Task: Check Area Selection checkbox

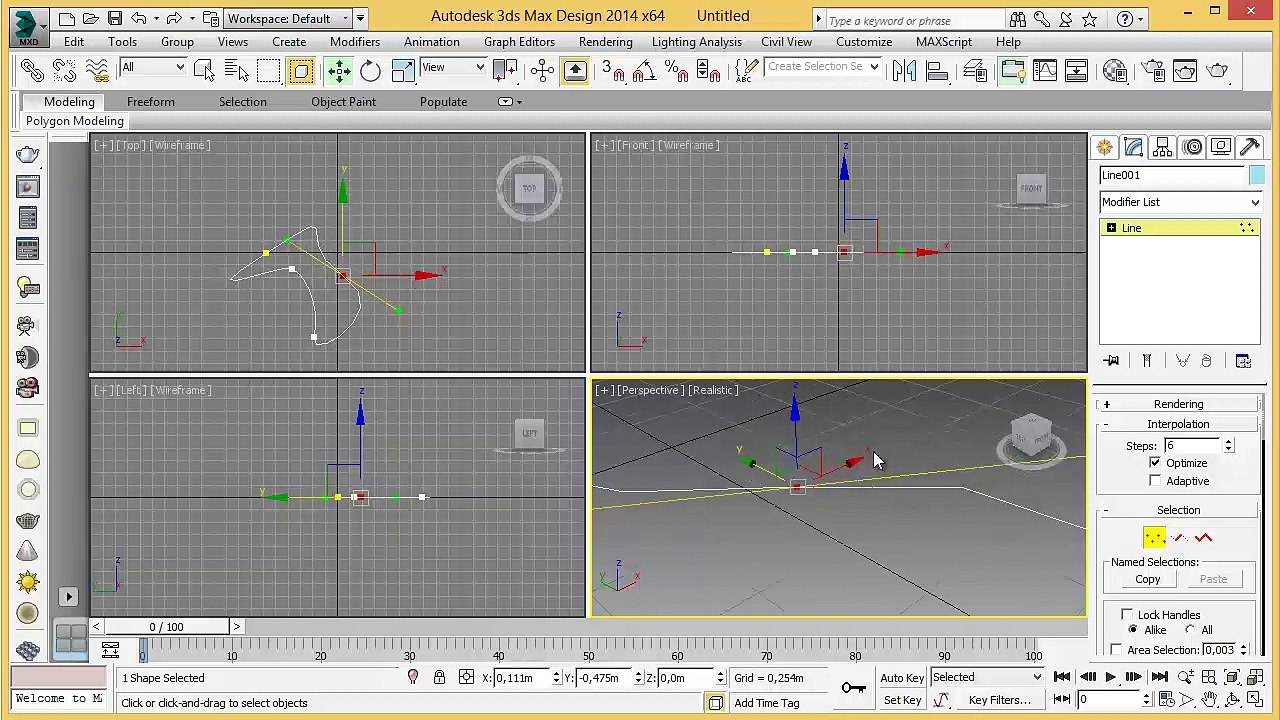Action: [x=1116, y=650]
